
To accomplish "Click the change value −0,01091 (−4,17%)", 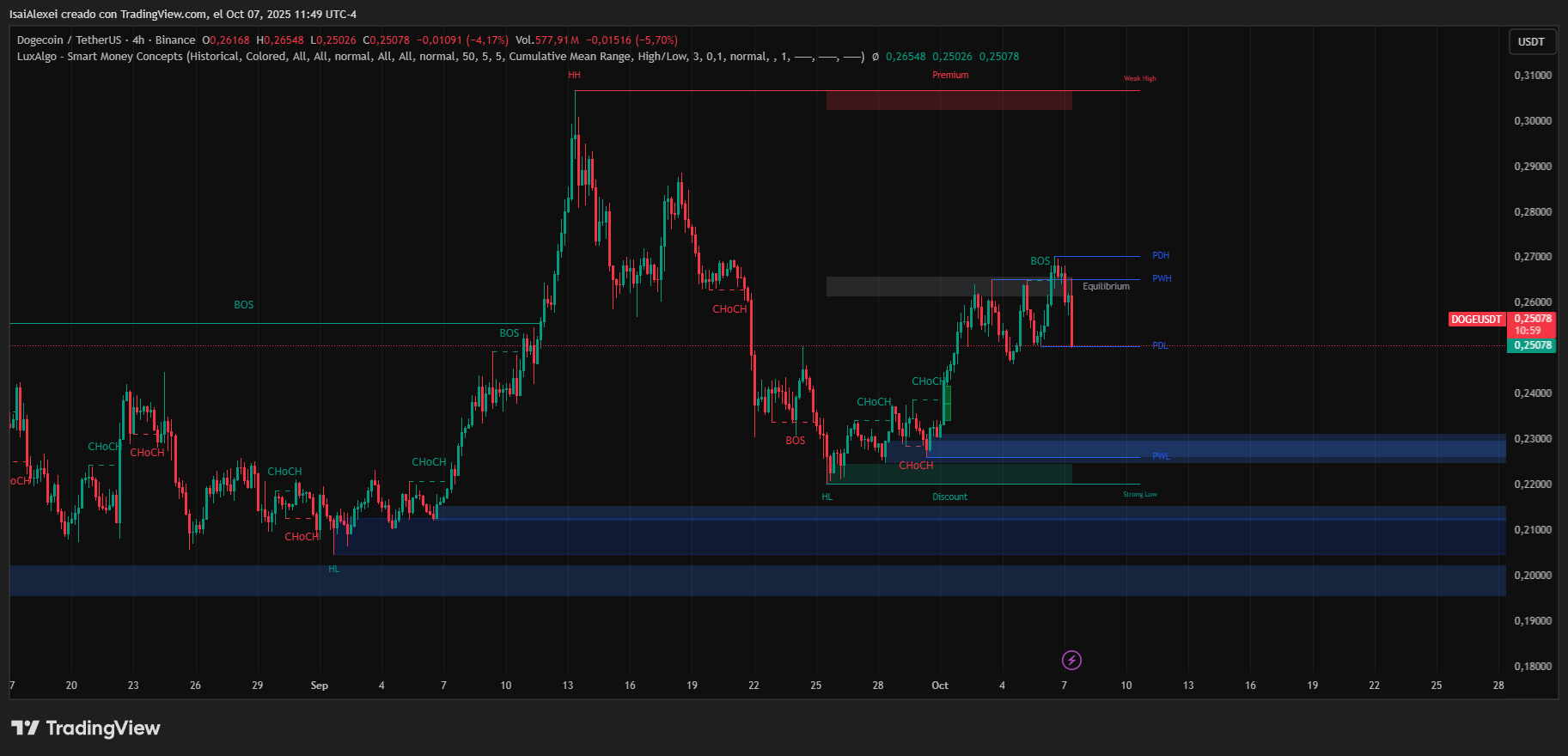I will (x=462, y=40).
